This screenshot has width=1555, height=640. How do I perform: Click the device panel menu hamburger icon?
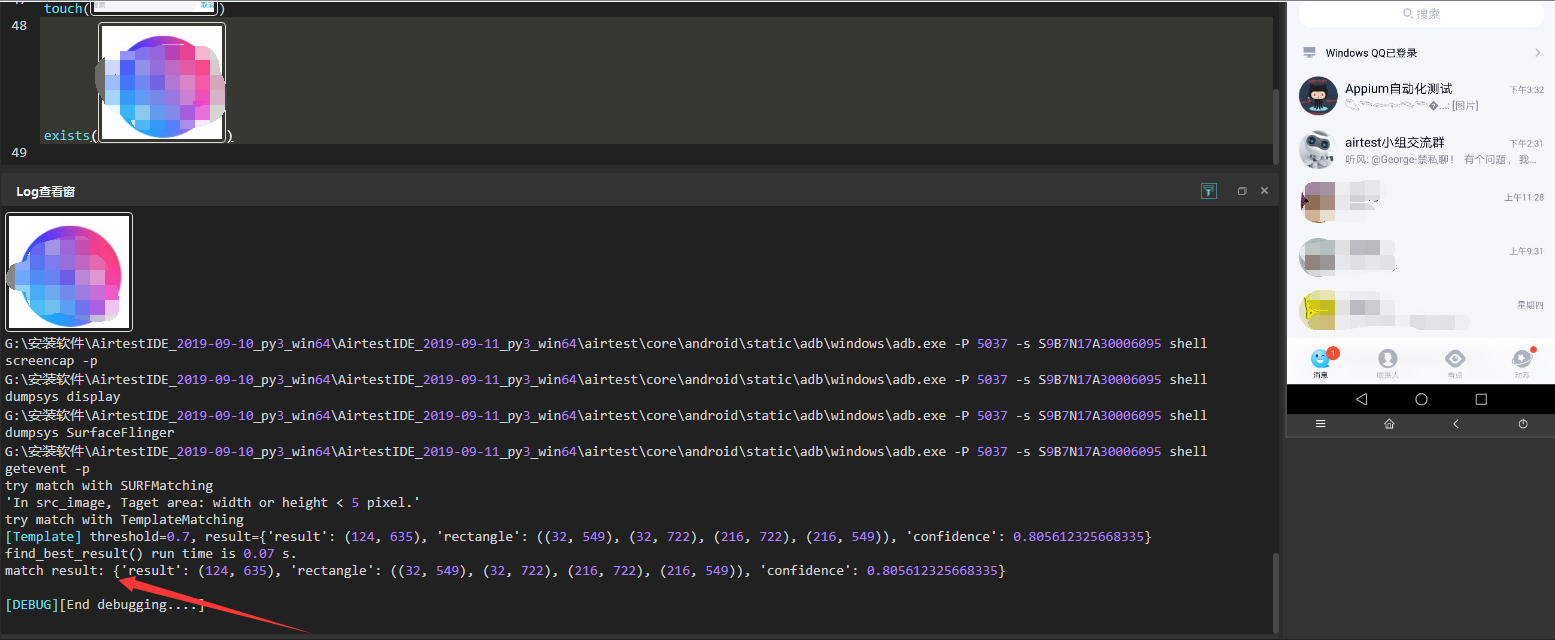point(1320,424)
